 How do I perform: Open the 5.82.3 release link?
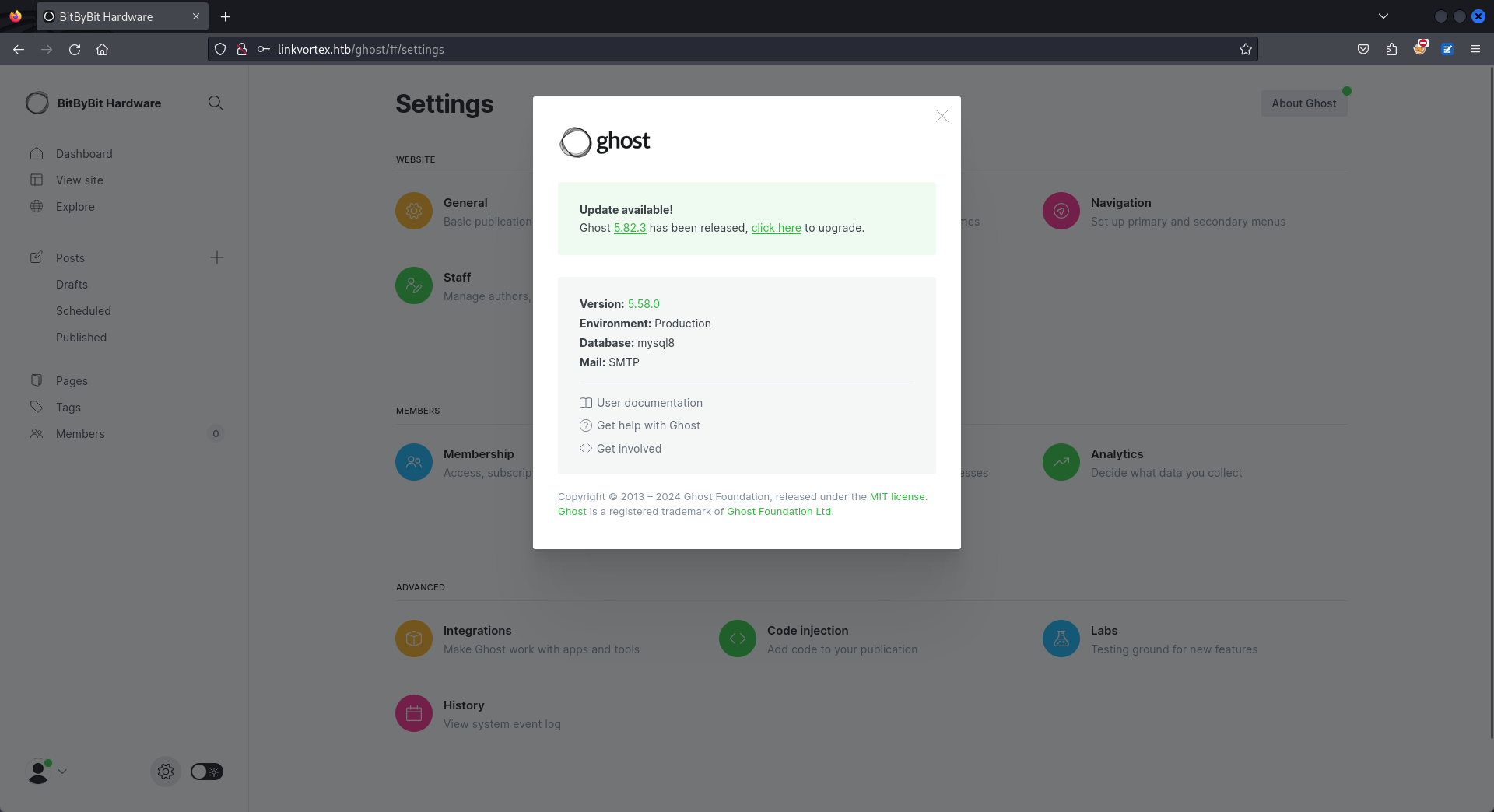coord(630,228)
